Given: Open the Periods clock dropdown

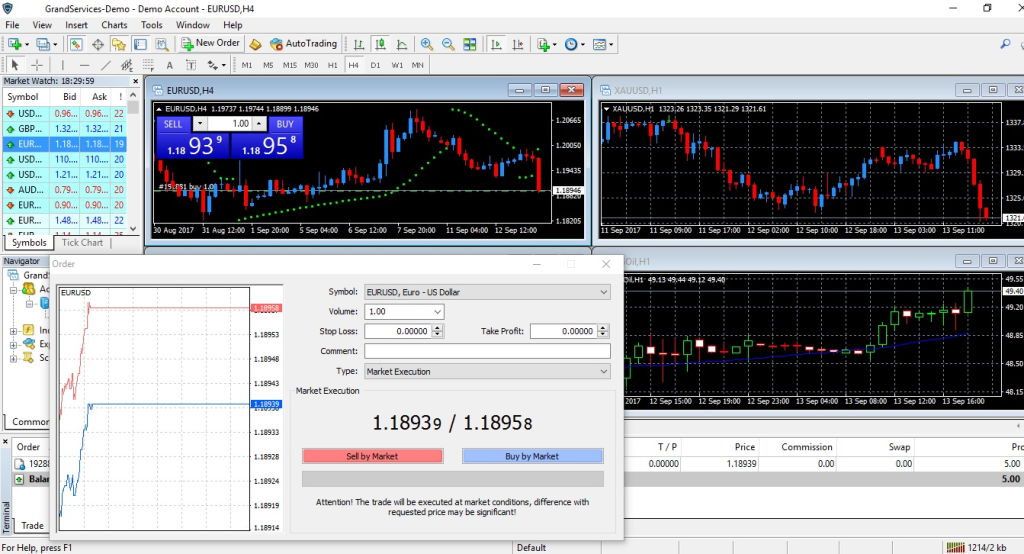Looking at the screenshot, I should click(x=583, y=44).
